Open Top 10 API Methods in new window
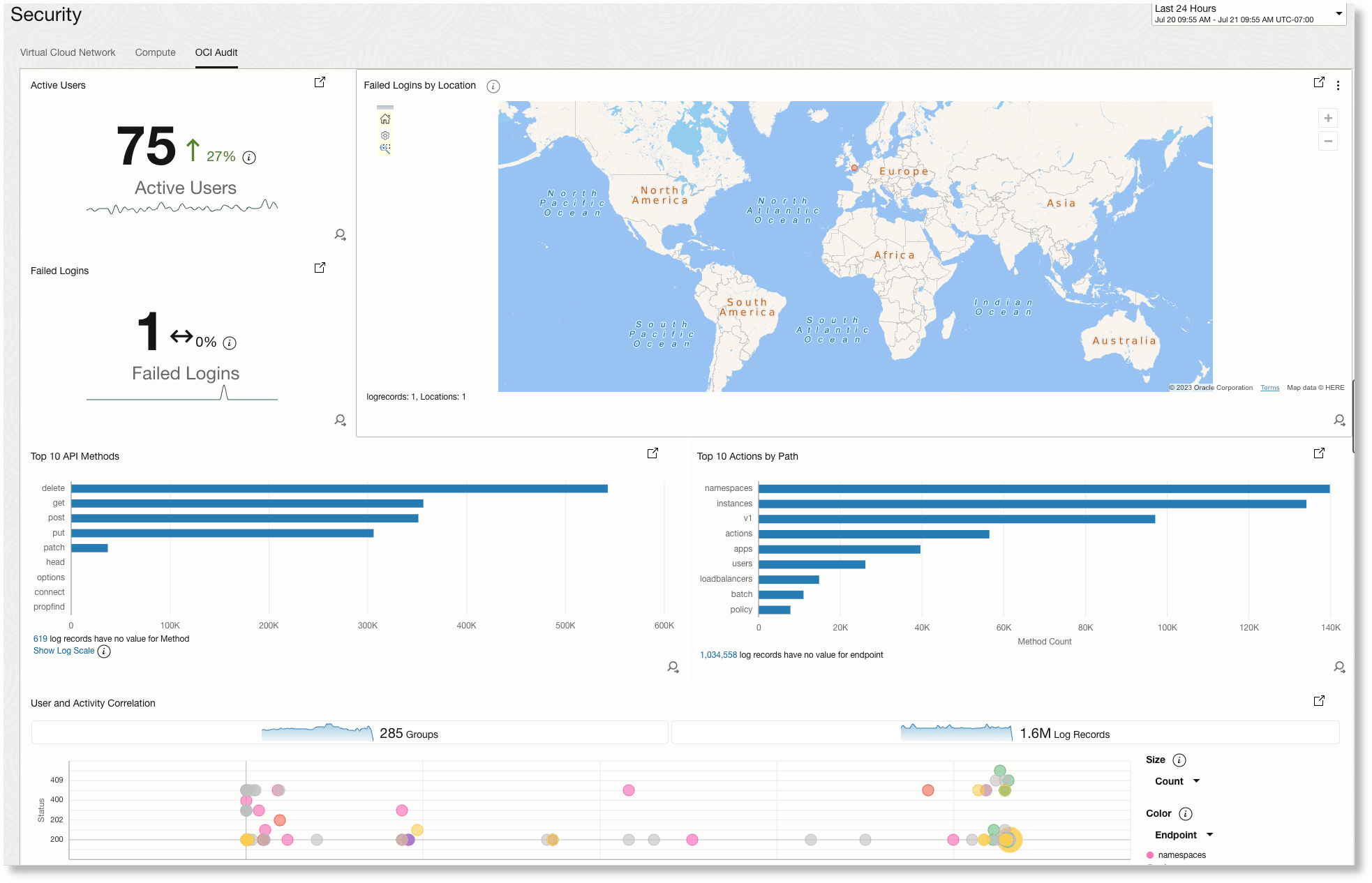Image resolution: width=1372 pixels, height=883 pixels. coord(652,453)
